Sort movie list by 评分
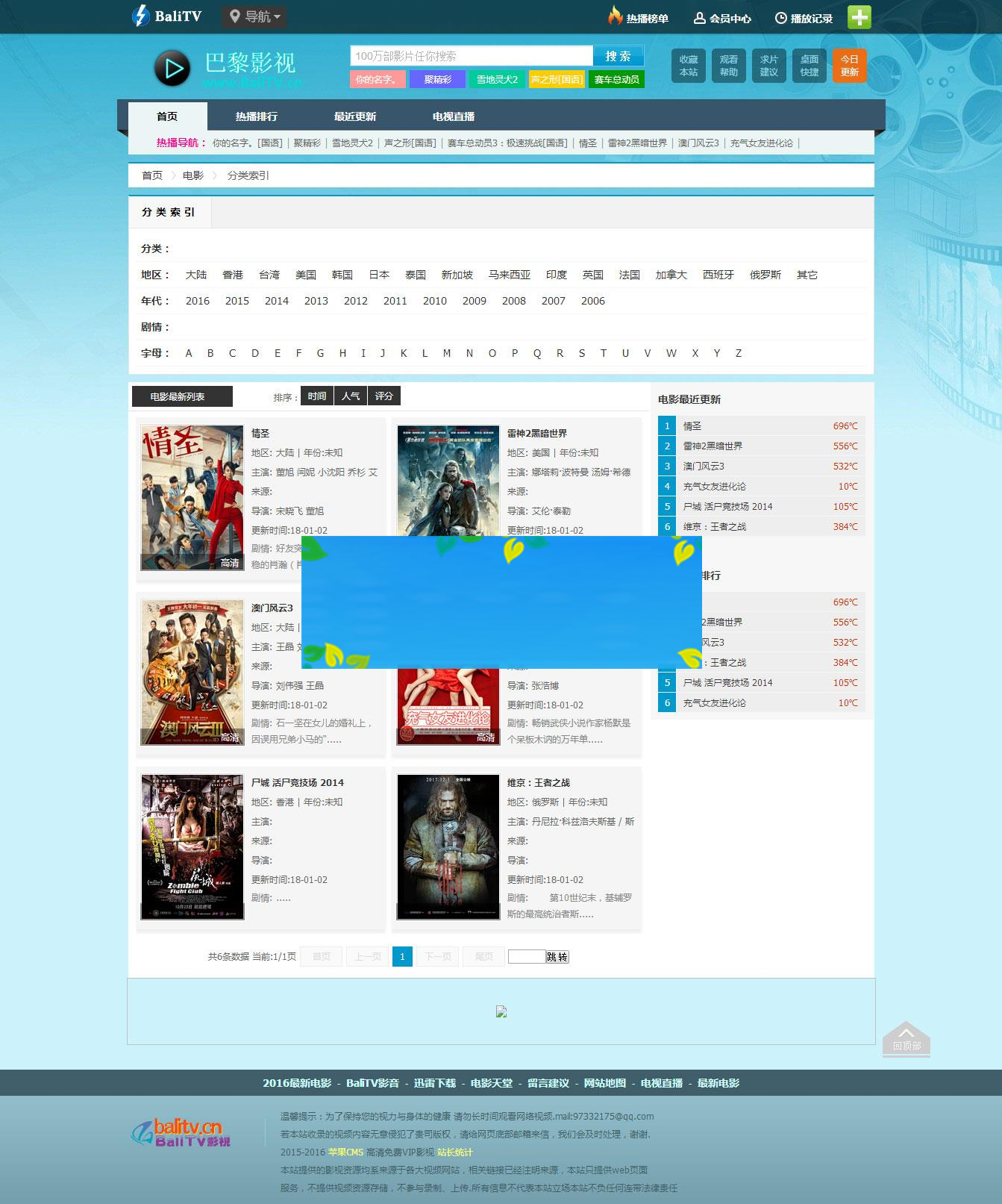The height and width of the screenshot is (1204, 1002). 384,396
